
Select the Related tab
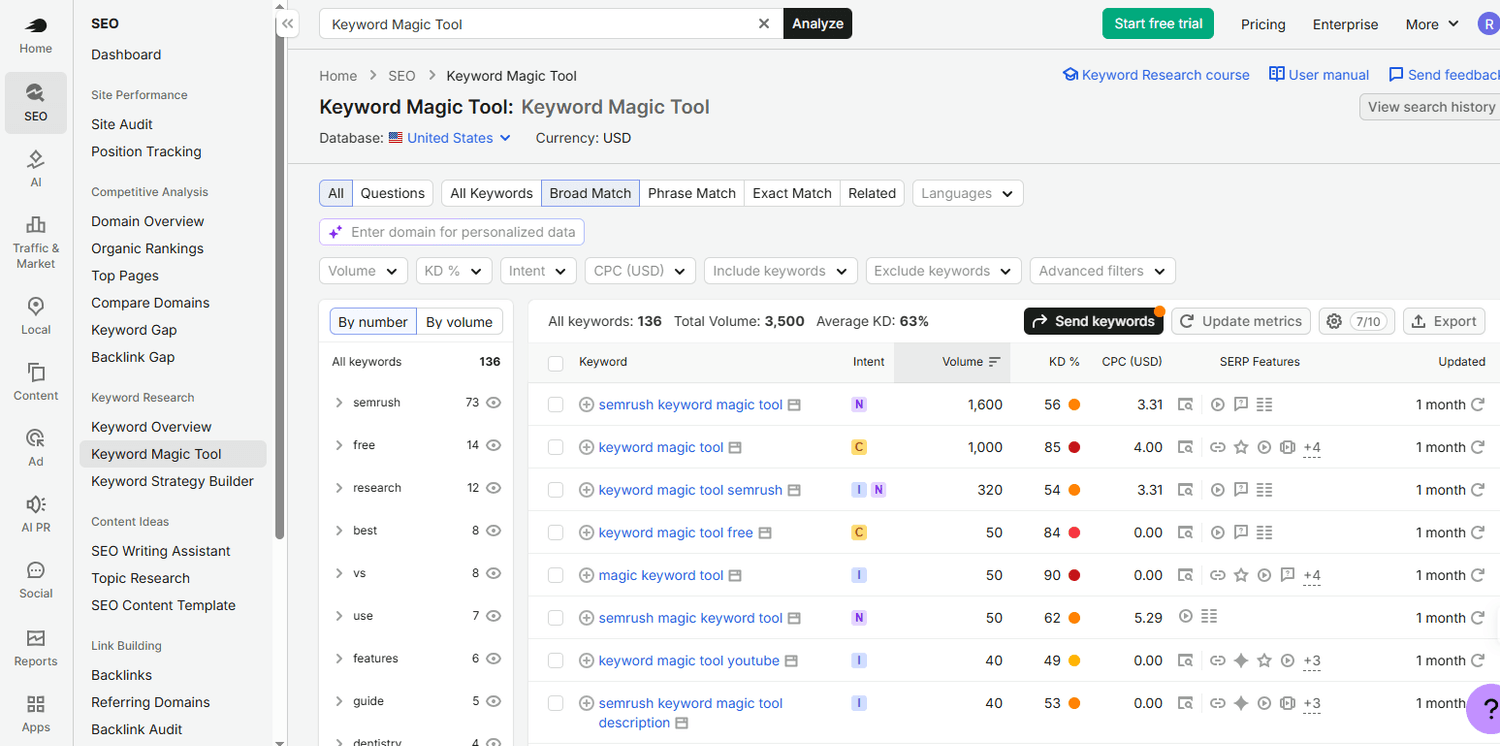point(872,193)
